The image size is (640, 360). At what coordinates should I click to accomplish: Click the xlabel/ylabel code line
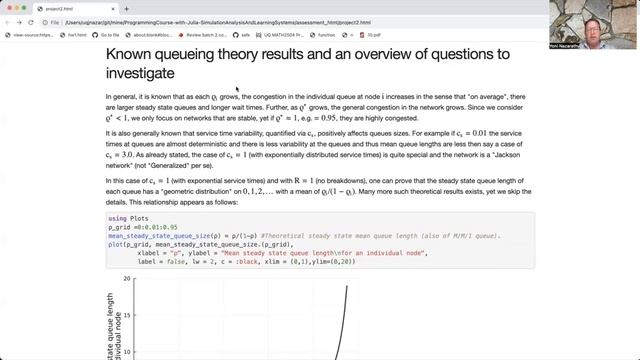coord(282,253)
